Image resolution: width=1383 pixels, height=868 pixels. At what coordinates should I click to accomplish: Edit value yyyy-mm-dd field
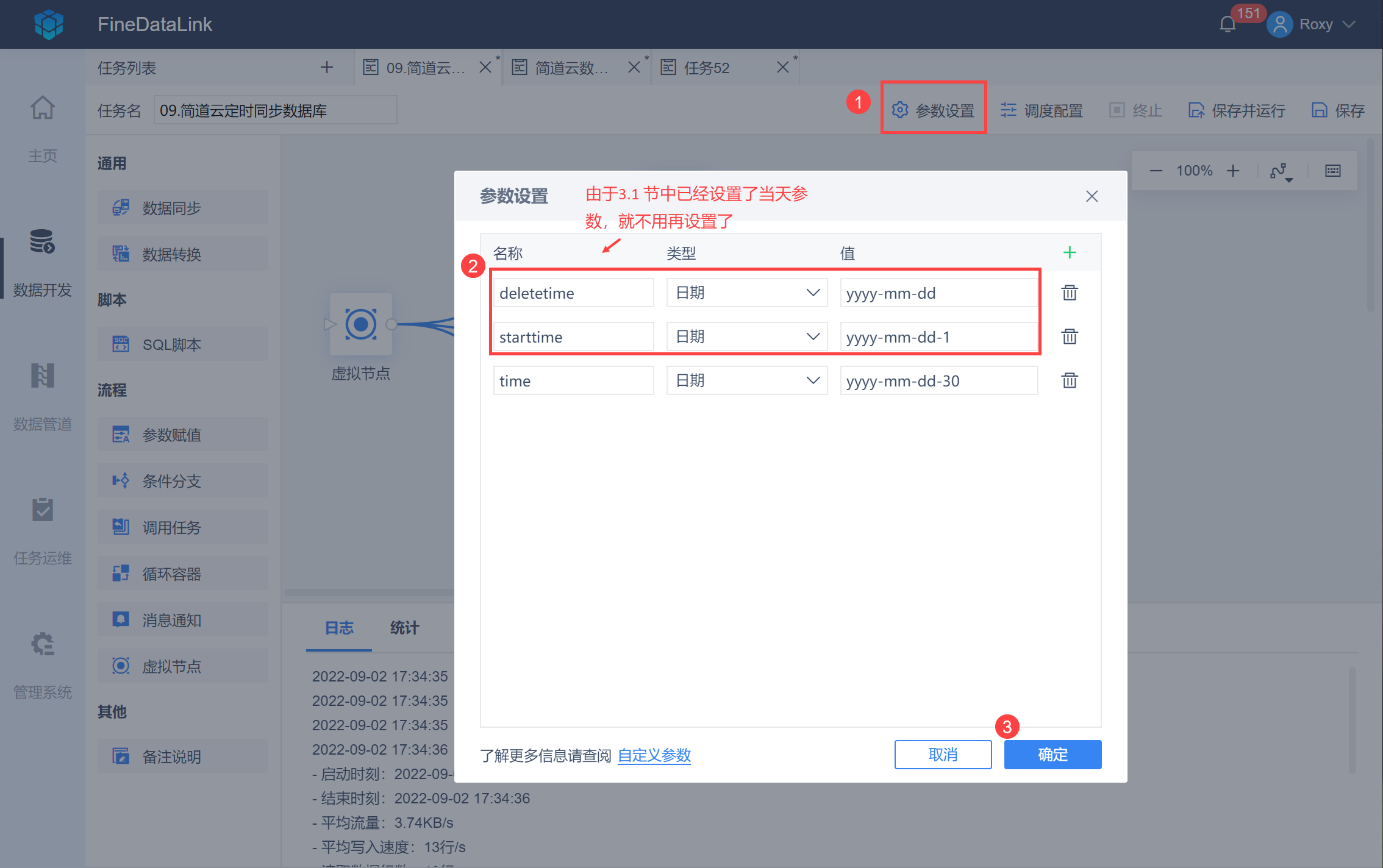coord(939,293)
